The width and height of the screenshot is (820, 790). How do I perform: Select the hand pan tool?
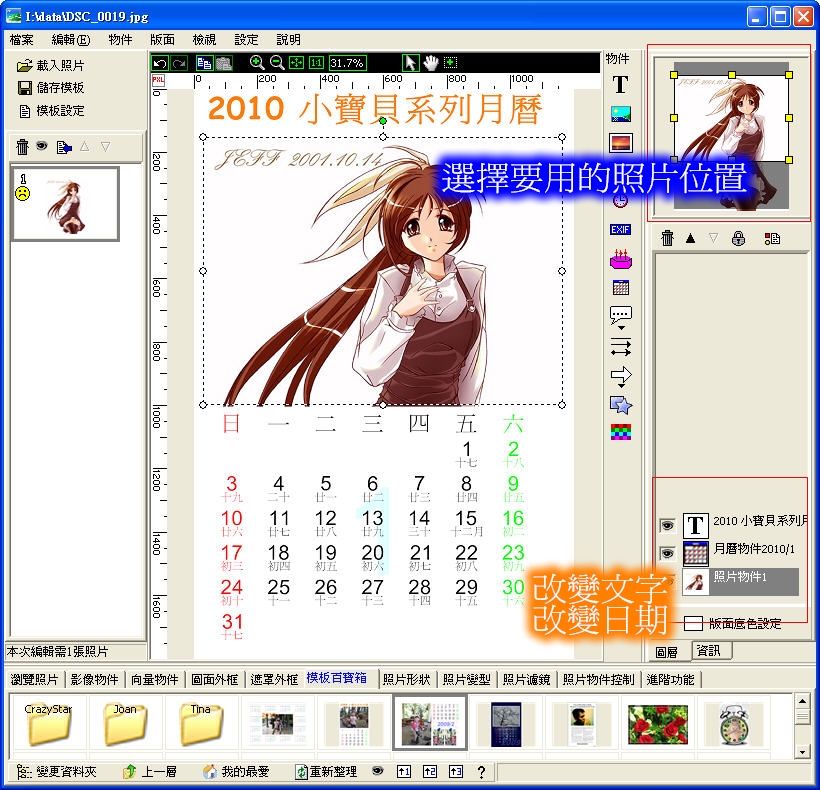tap(430, 63)
